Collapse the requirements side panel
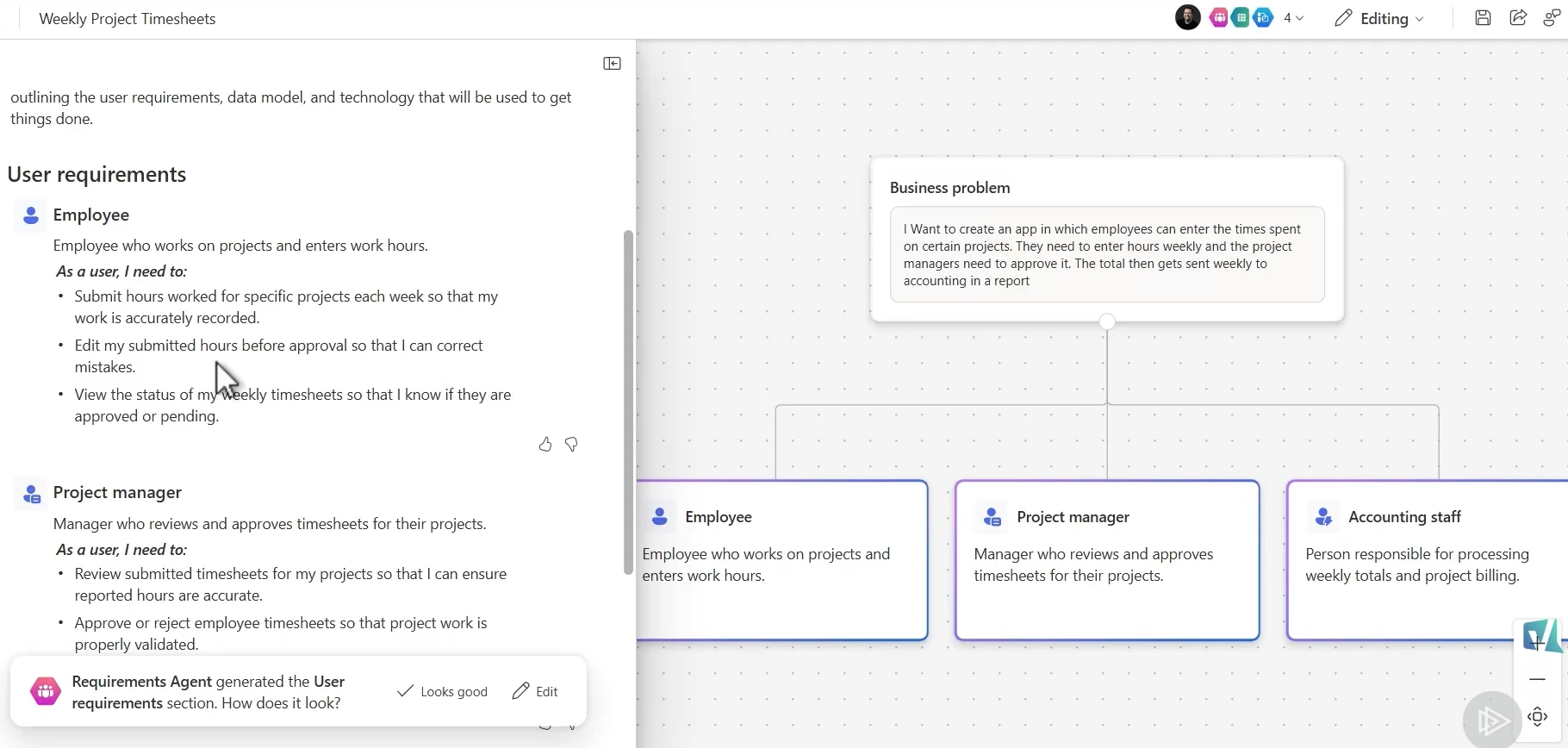1568x748 pixels. coord(613,63)
